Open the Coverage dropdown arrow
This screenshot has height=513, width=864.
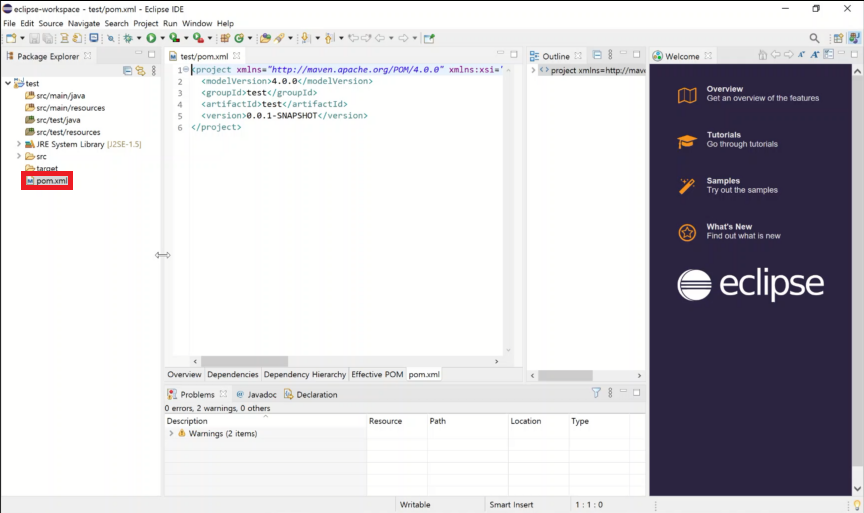tap(186, 38)
